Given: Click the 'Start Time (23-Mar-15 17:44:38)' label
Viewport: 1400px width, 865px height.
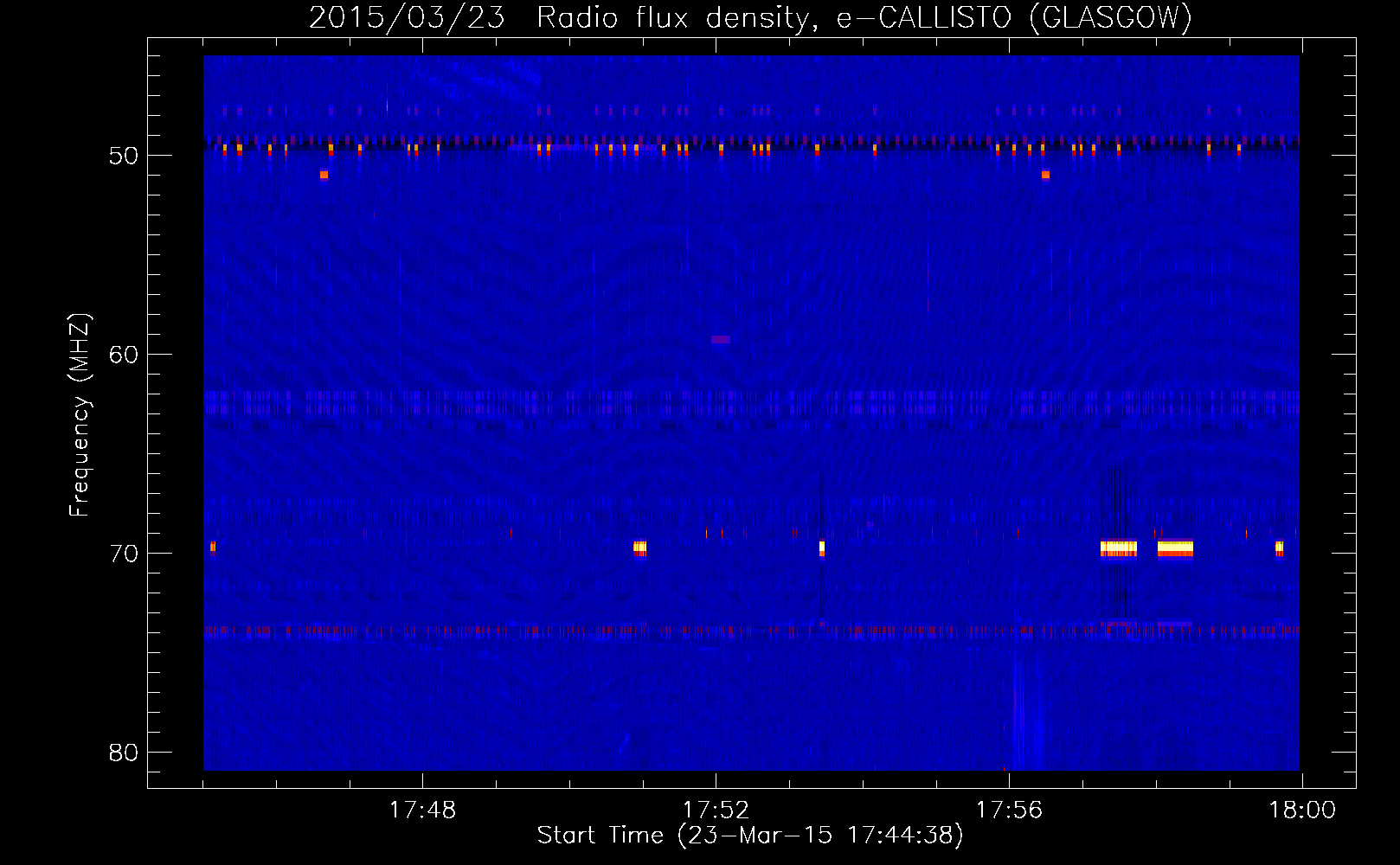Looking at the screenshot, I should pyautogui.click(x=750, y=836).
